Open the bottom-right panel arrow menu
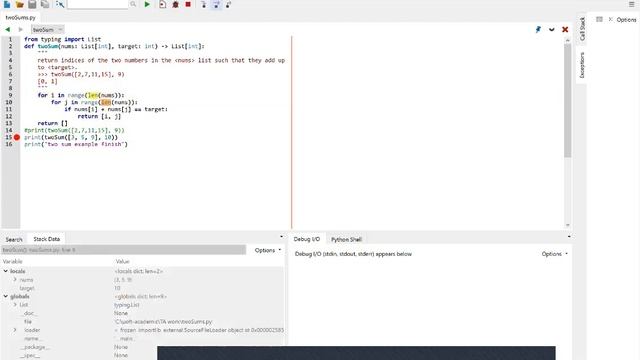The width and height of the screenshot is (640, 360). tap(569, 236)
